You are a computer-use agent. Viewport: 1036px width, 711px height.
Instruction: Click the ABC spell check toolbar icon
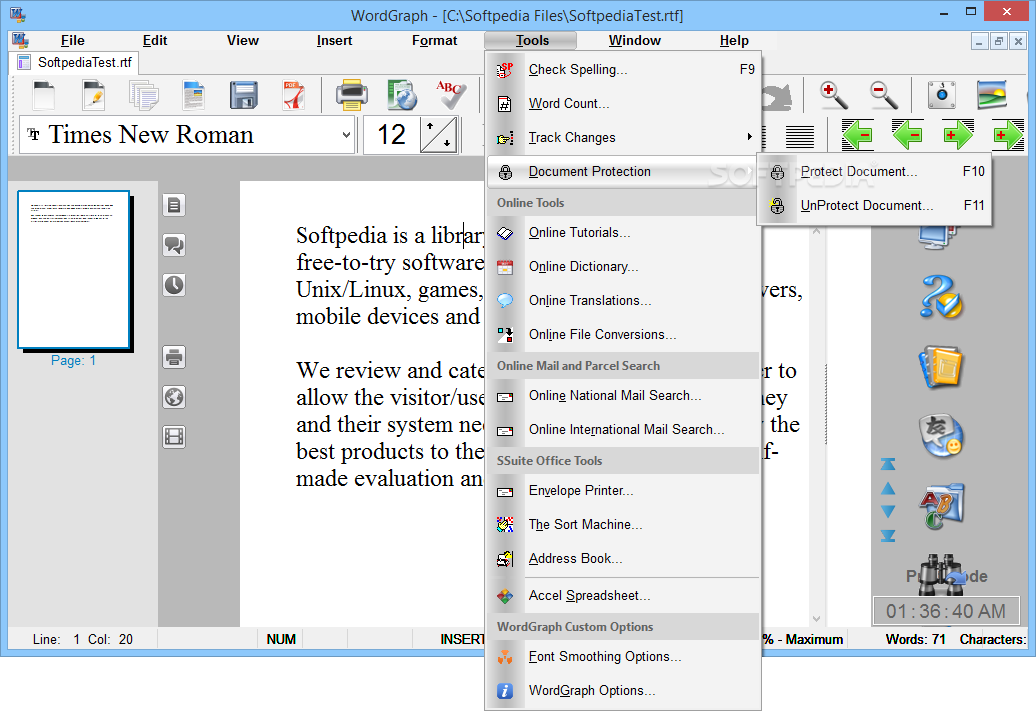coord(452,94)
